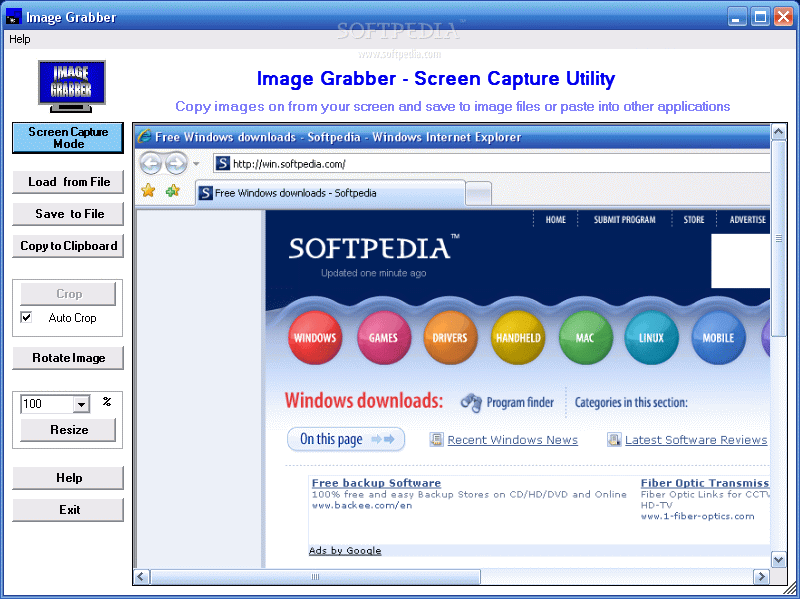Open the MOBILE category icon
This screenshot has height=599, width=800.
click(718, 338)
